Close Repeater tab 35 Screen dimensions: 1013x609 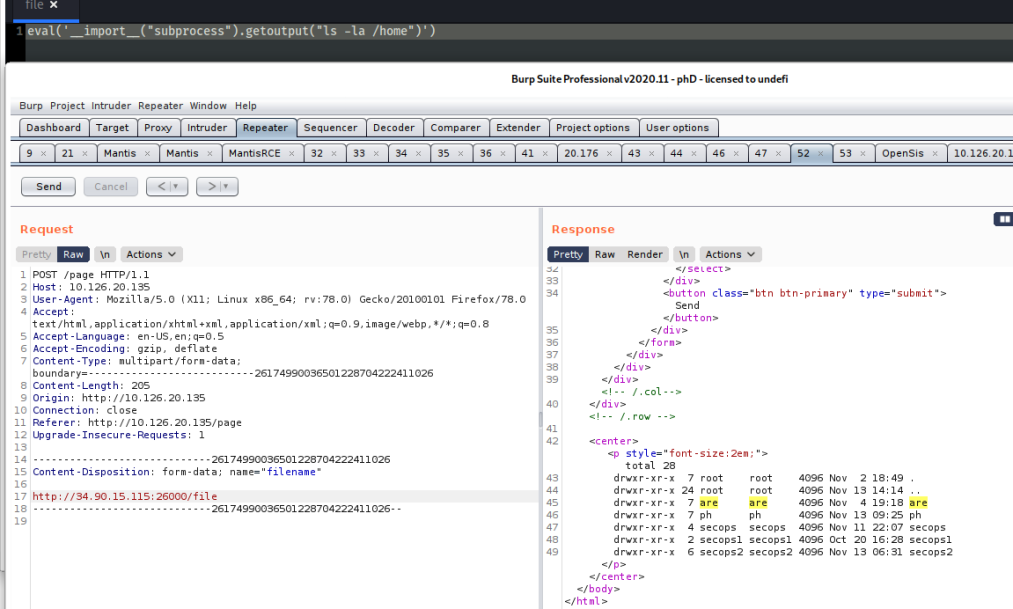tap(461, 154)
